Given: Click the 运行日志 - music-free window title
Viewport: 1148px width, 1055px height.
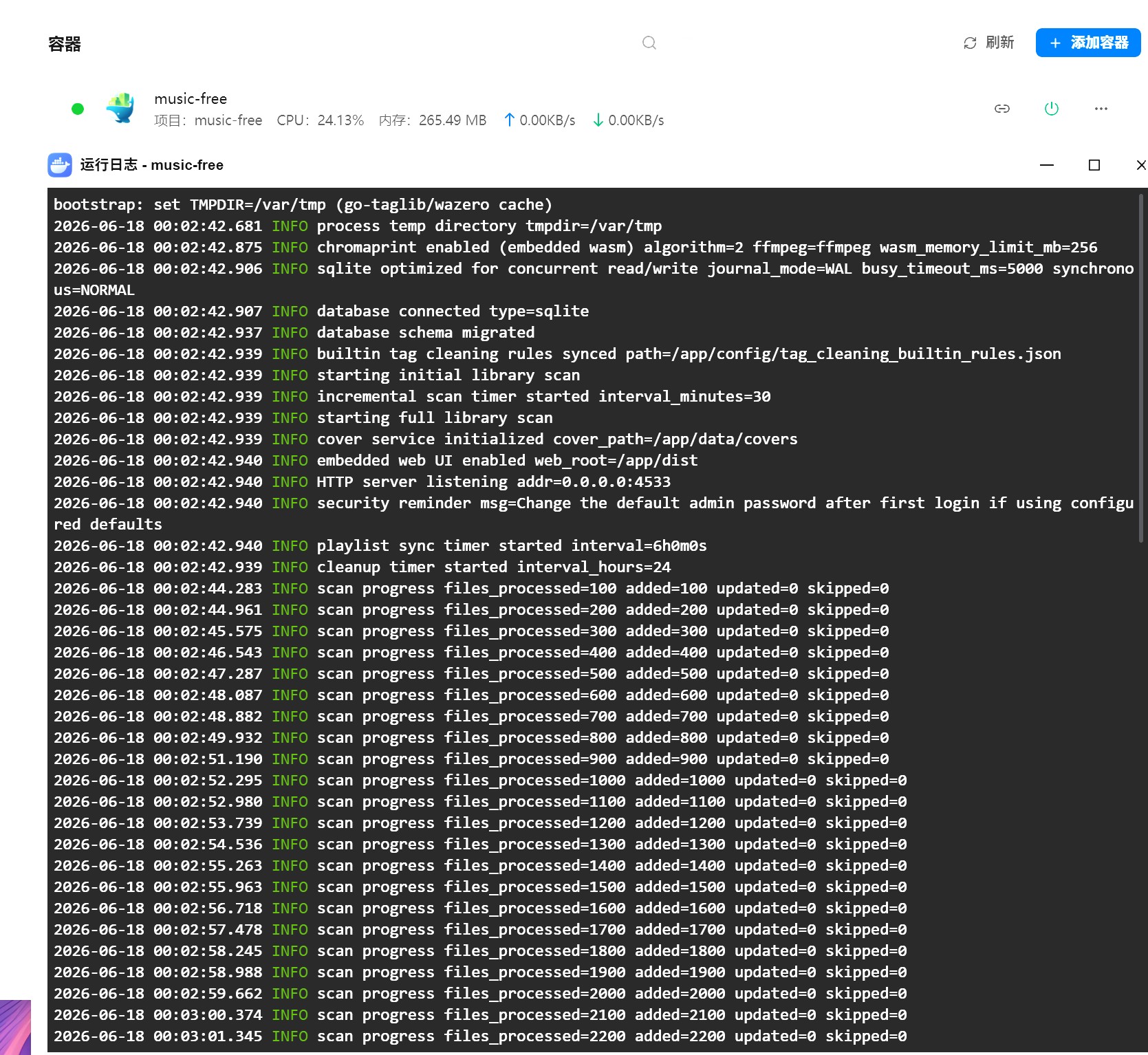Looking at the screenshot, I should 152,165.
